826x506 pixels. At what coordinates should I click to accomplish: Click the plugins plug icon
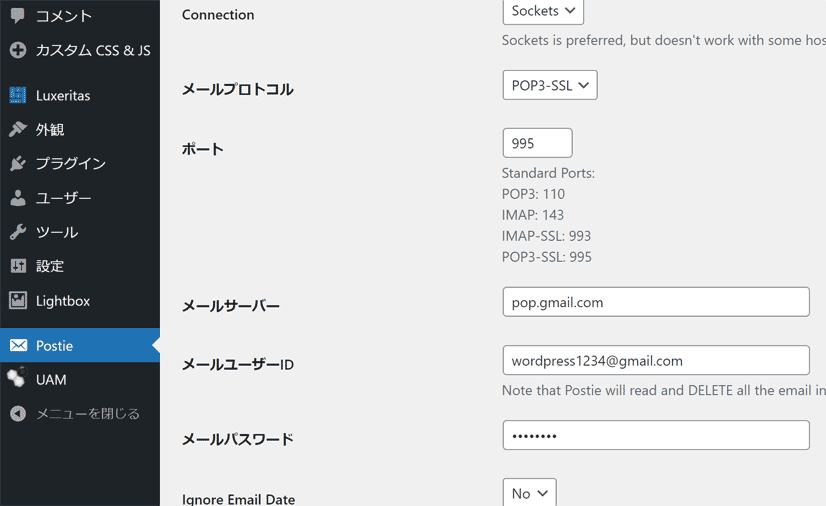pos(18,163)
